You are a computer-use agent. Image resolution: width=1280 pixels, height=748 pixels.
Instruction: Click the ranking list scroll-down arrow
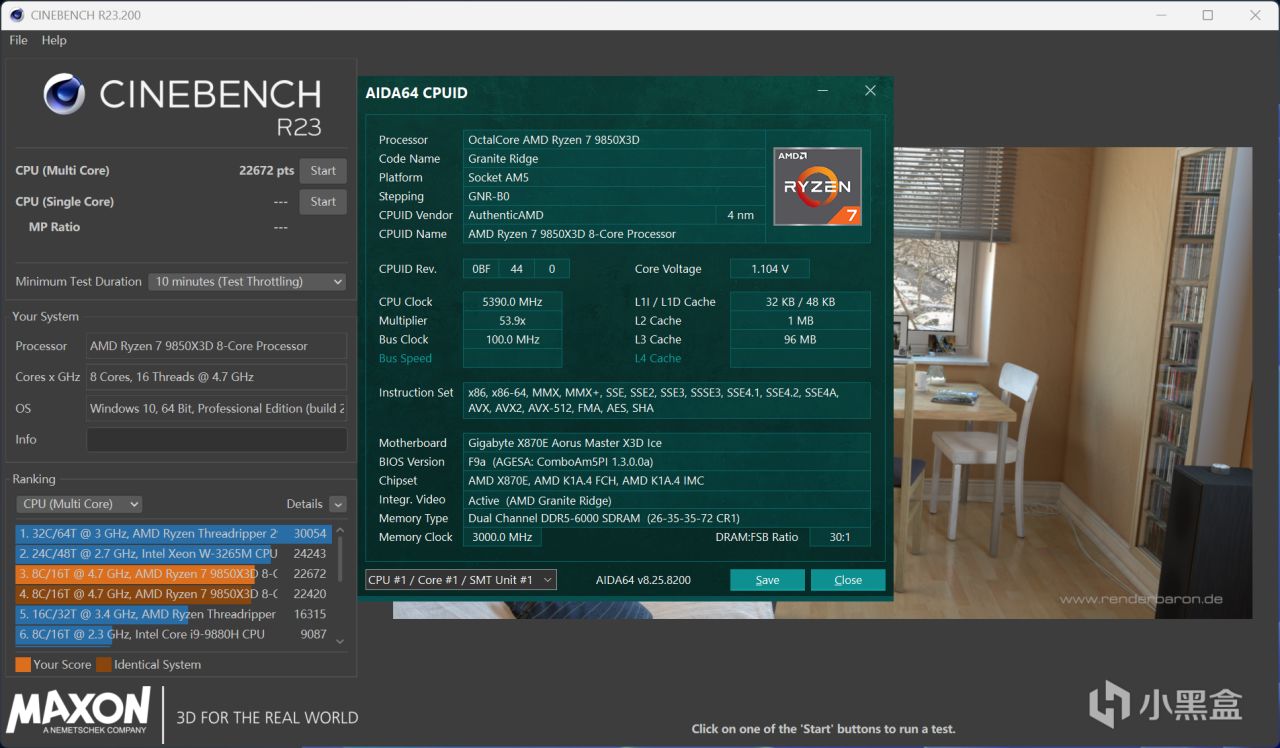(x=340, y=642)
